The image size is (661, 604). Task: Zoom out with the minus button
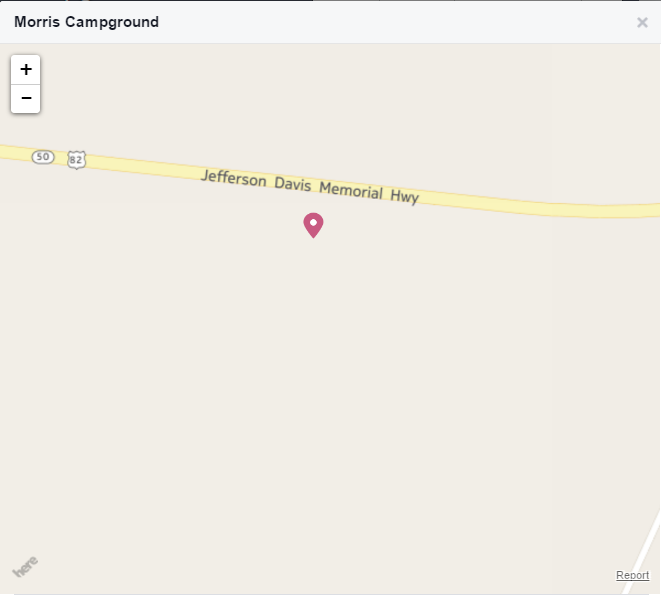pos(26,99)
